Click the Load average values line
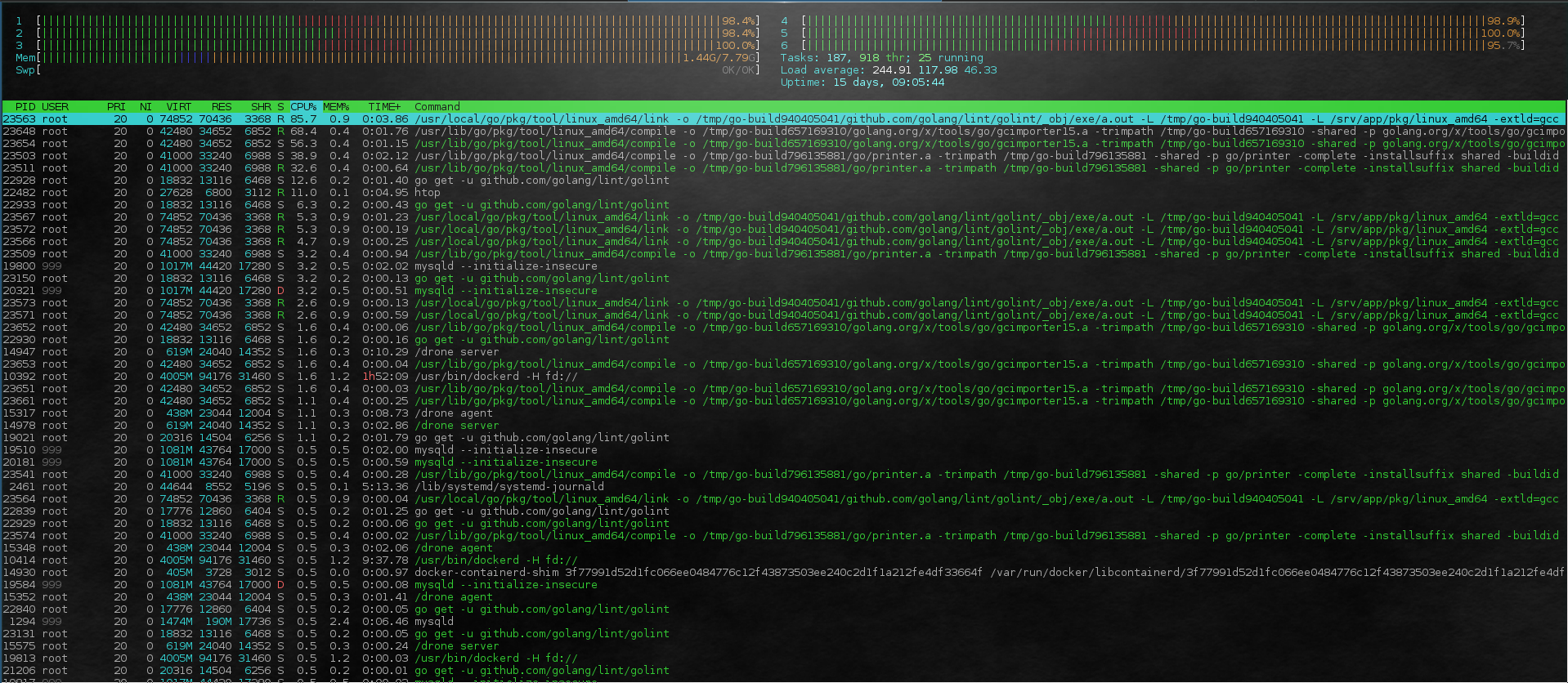This screenshot has height=683, width=1568. coord(889,70)
